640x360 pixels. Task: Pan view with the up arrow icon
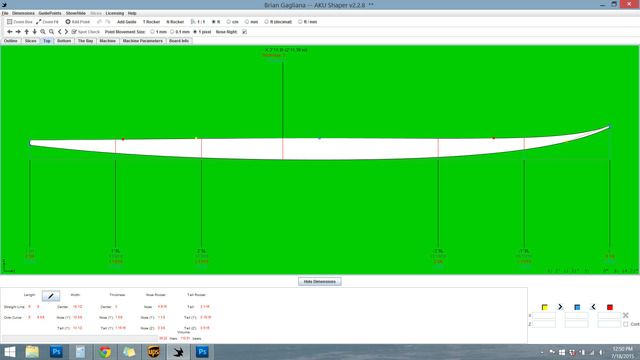27,31
